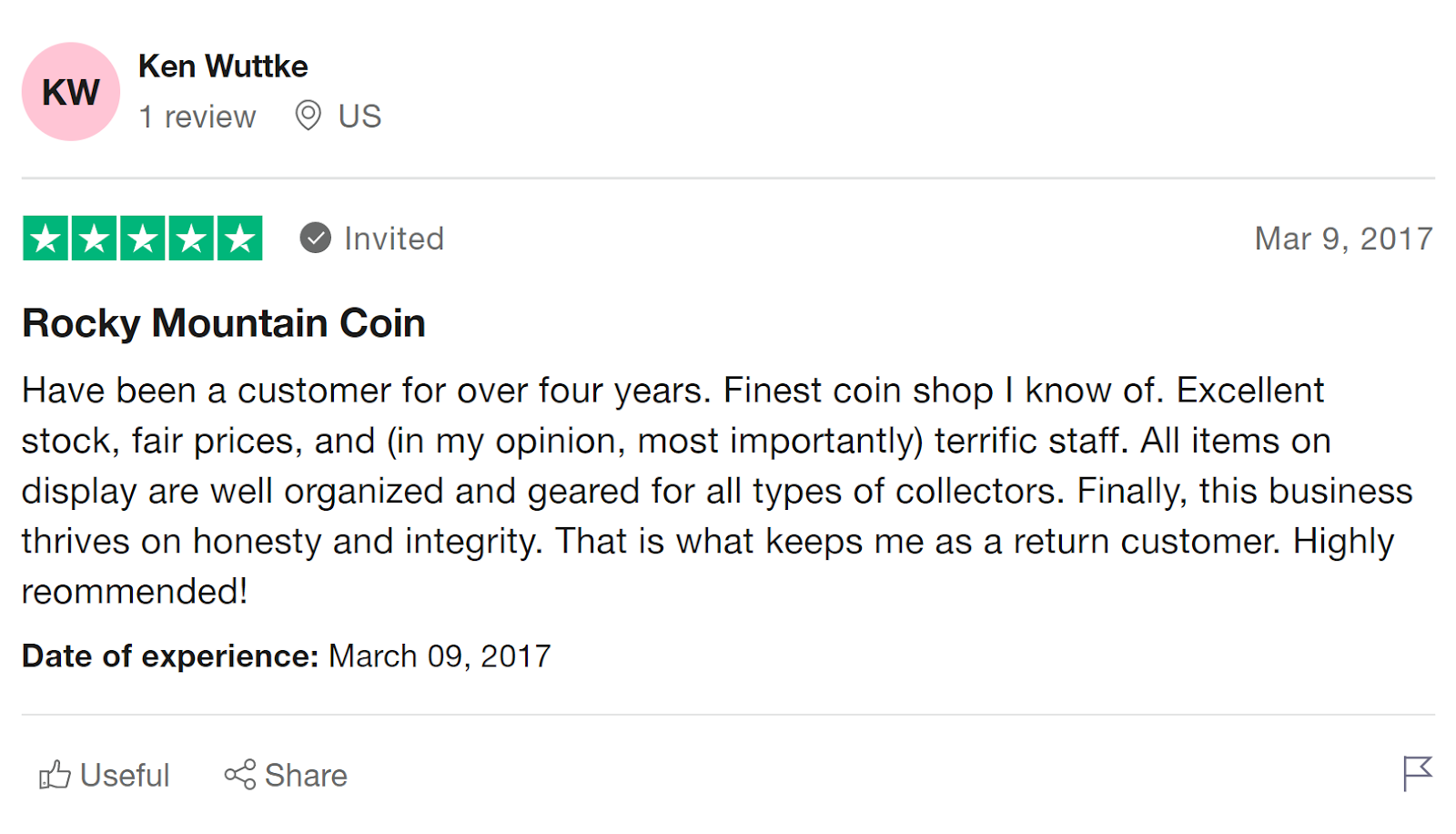Open the KW pink avatar profile
The height and width of the screenshot is (834, 1456).
(x=71, y=92)
